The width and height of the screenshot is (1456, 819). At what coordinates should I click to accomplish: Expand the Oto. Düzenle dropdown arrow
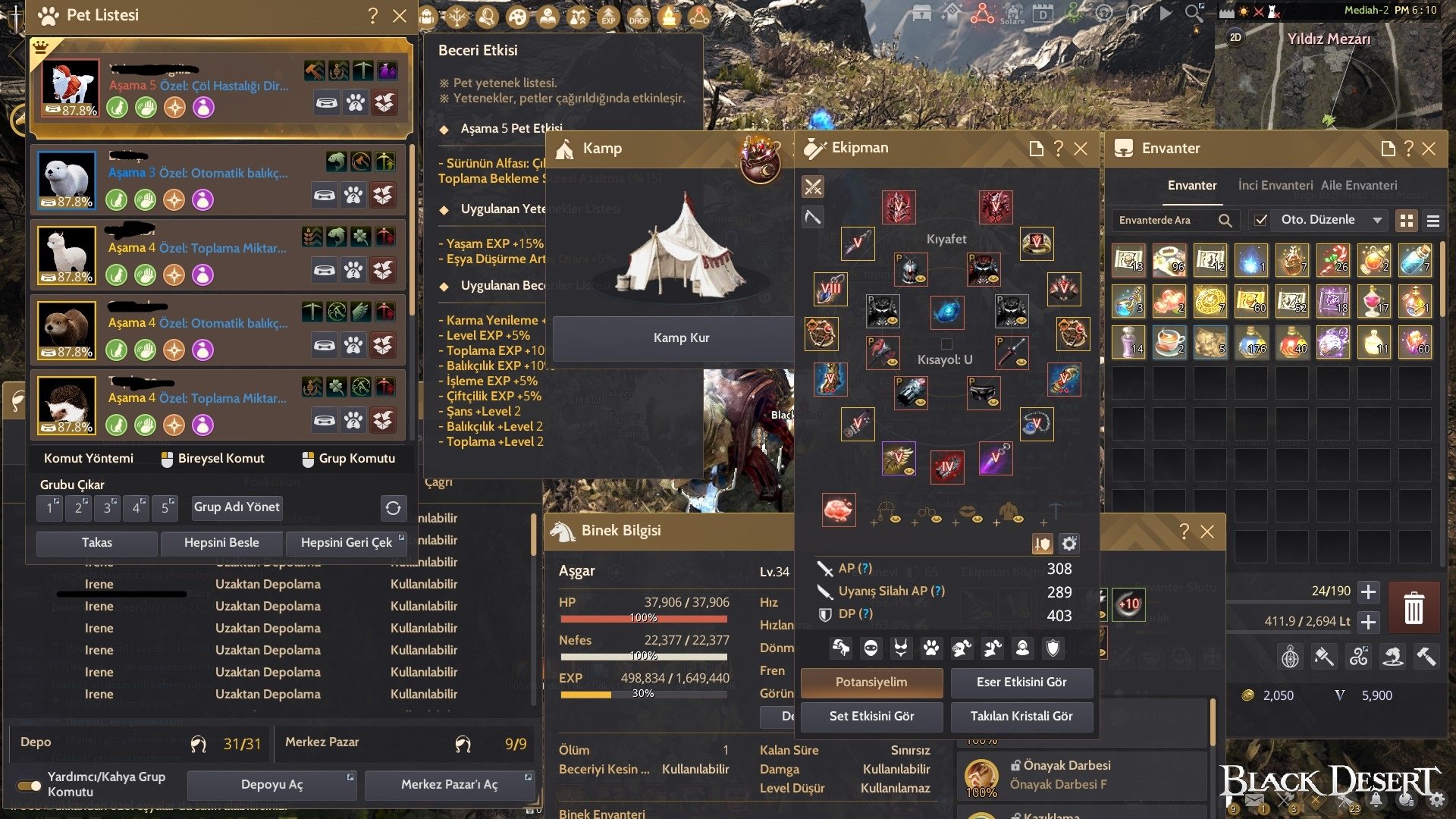pyautogui.click(x=1377, y=221)
